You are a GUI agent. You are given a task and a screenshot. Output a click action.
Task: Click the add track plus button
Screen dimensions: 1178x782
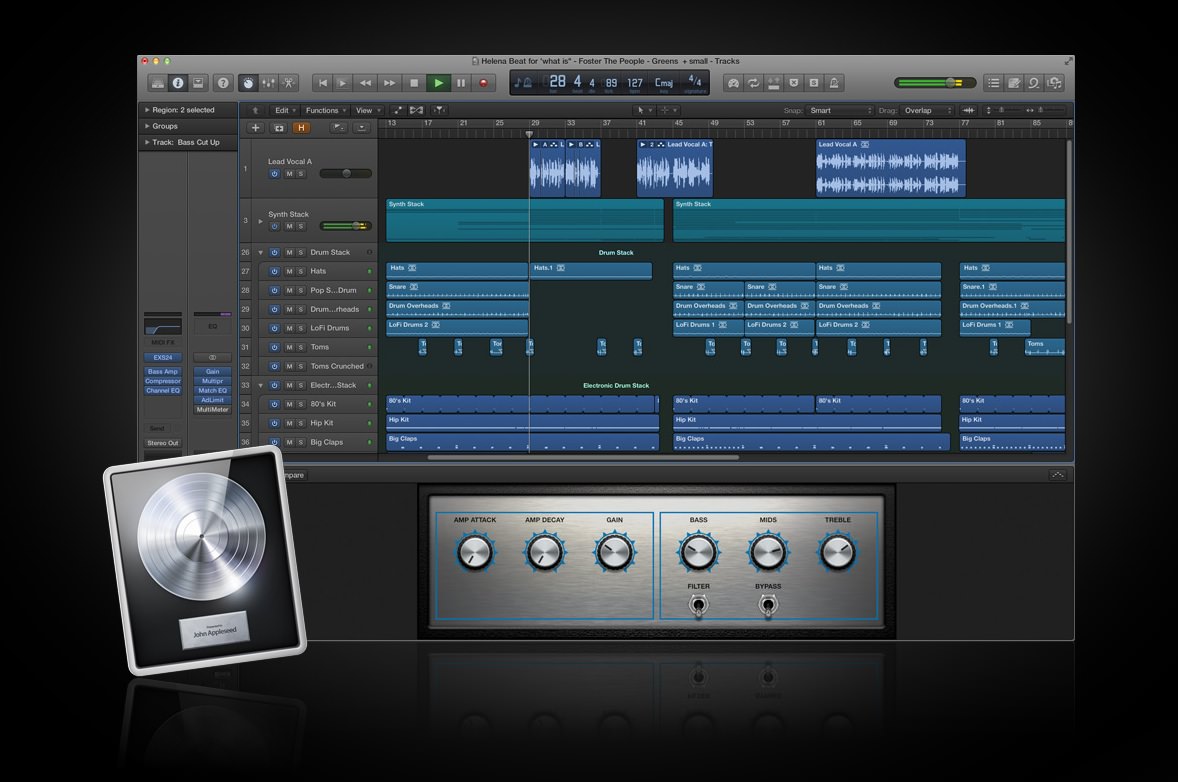255,128
